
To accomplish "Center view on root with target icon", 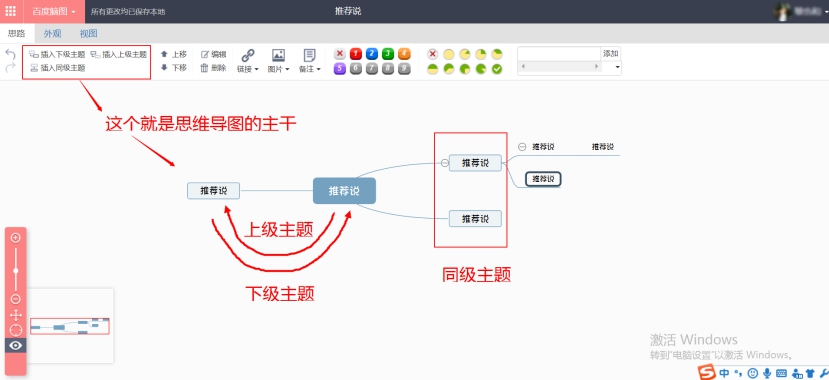I will 15,330.
